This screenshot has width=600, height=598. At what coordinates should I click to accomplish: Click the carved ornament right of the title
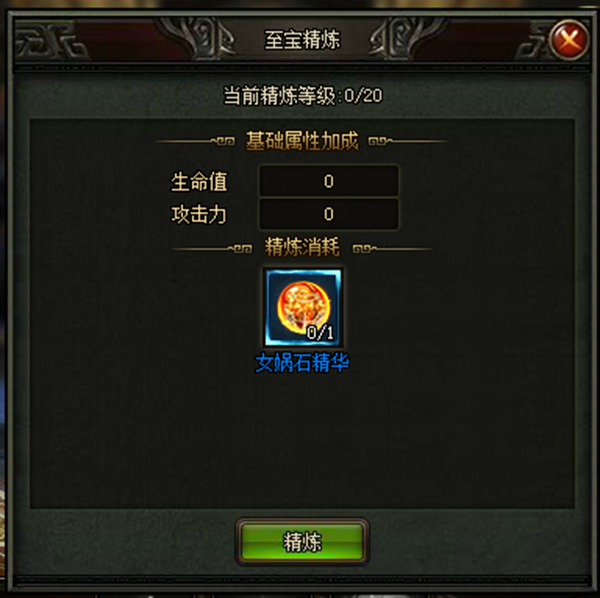pyautogui.click(x=406, y=38)
